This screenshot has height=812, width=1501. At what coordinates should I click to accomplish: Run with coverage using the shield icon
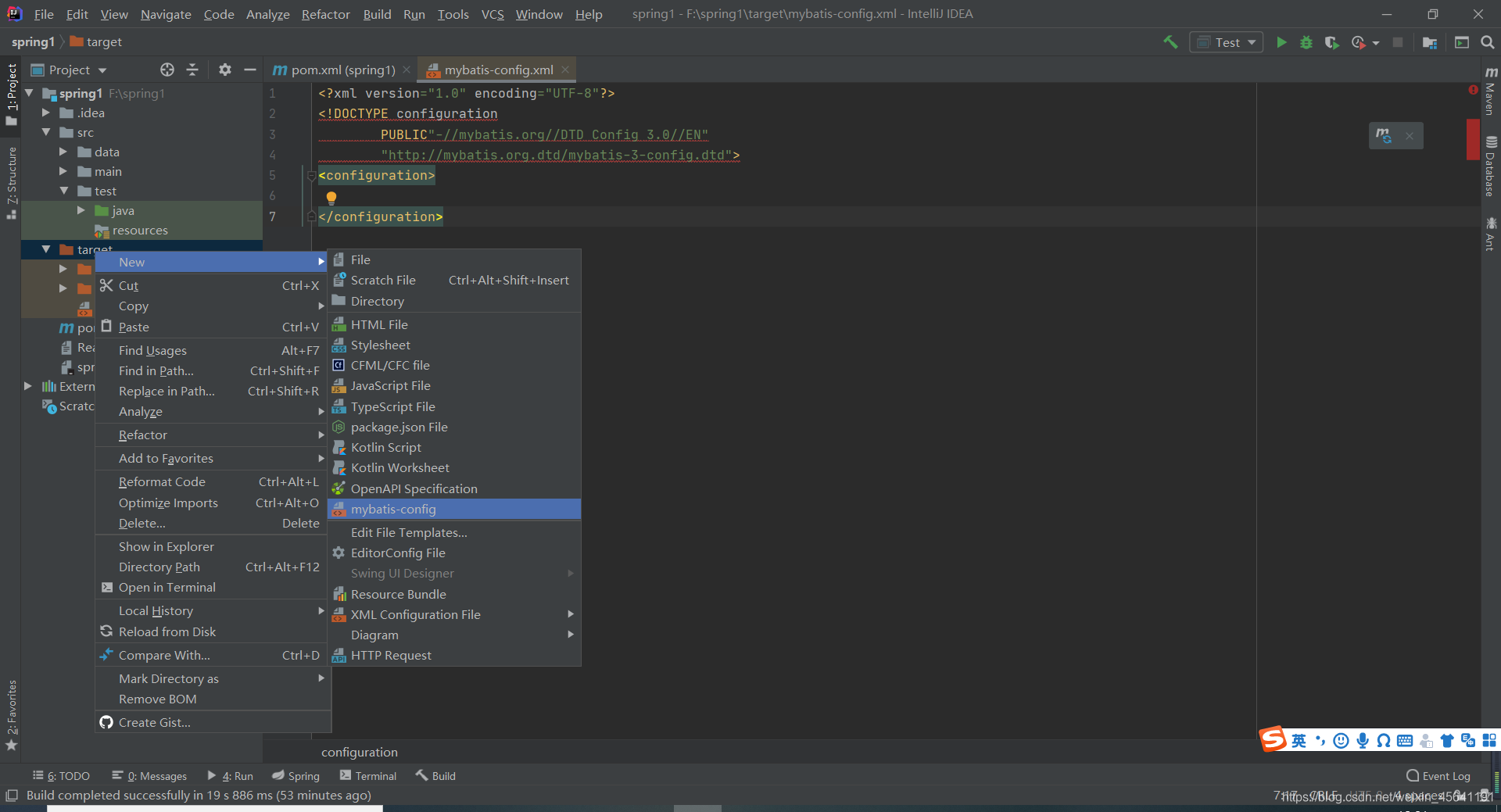[1331, 42]
